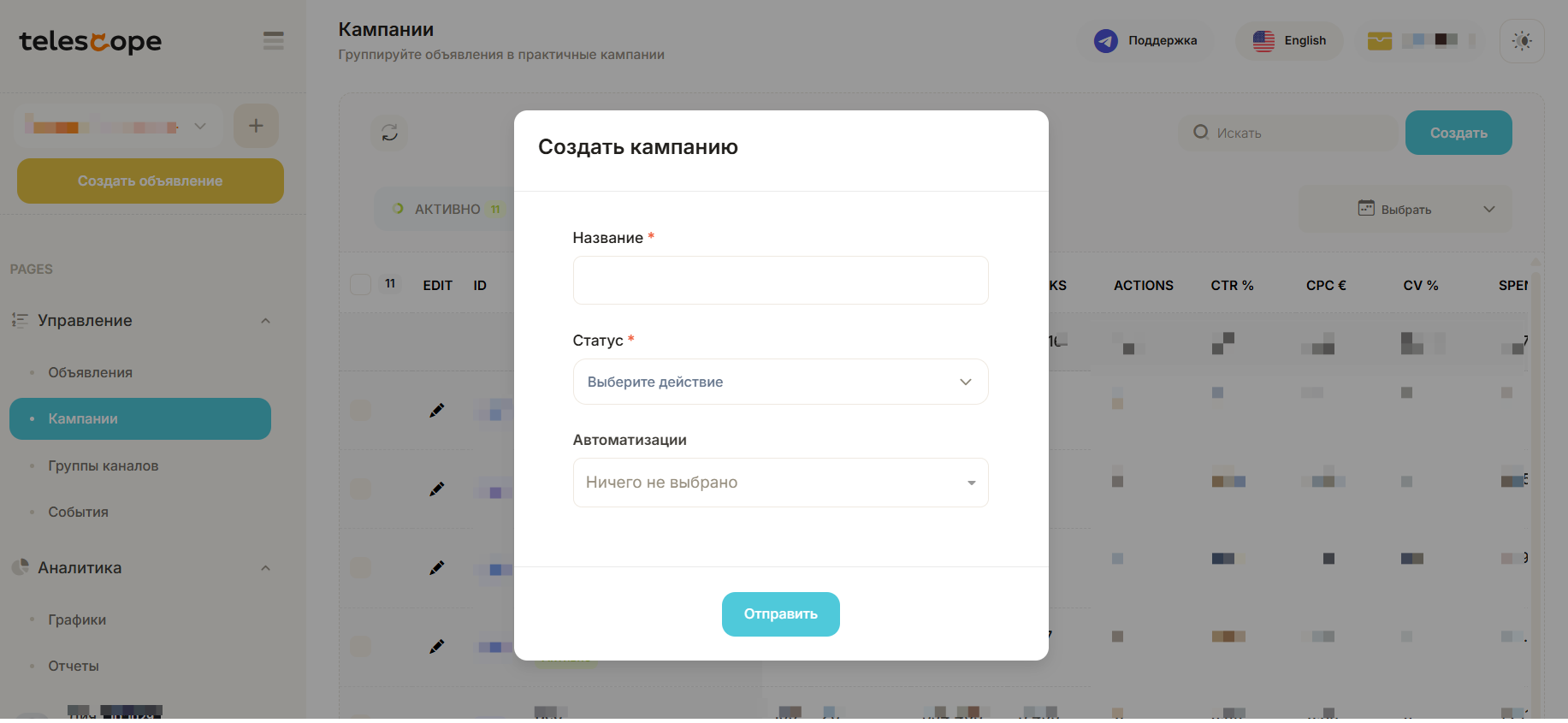Check the first campaign row checkbox
The height and width of the screenshot is (723, 1568).
click(x=360, y=411)
